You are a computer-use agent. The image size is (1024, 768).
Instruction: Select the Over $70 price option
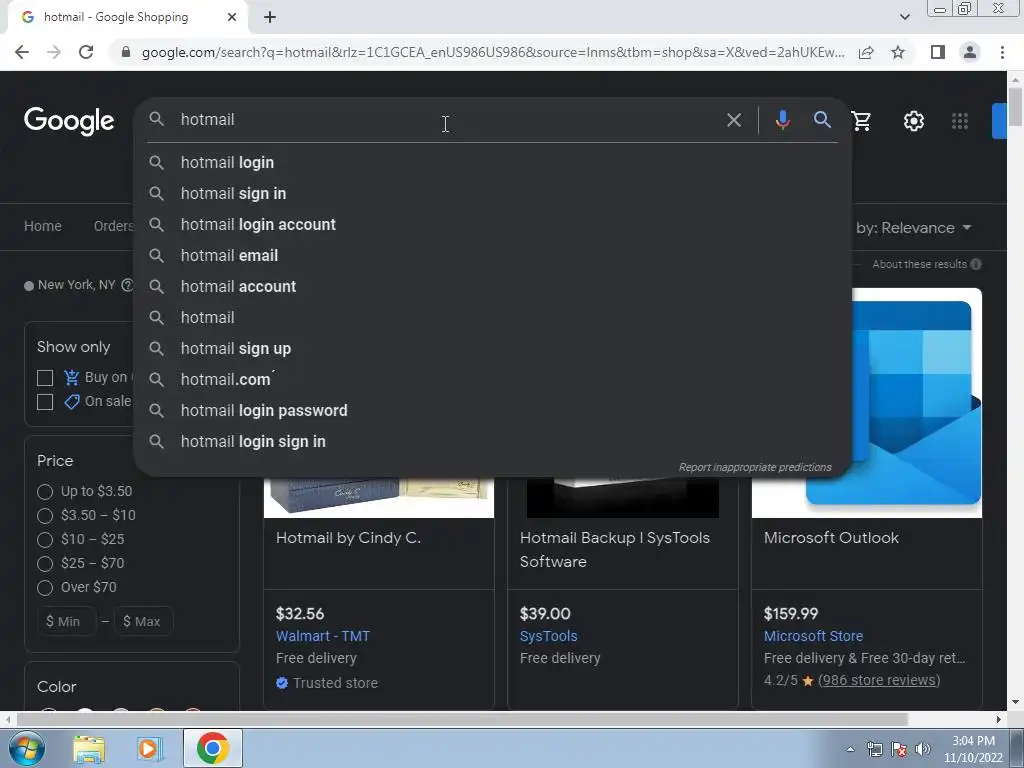click(44, 588)
